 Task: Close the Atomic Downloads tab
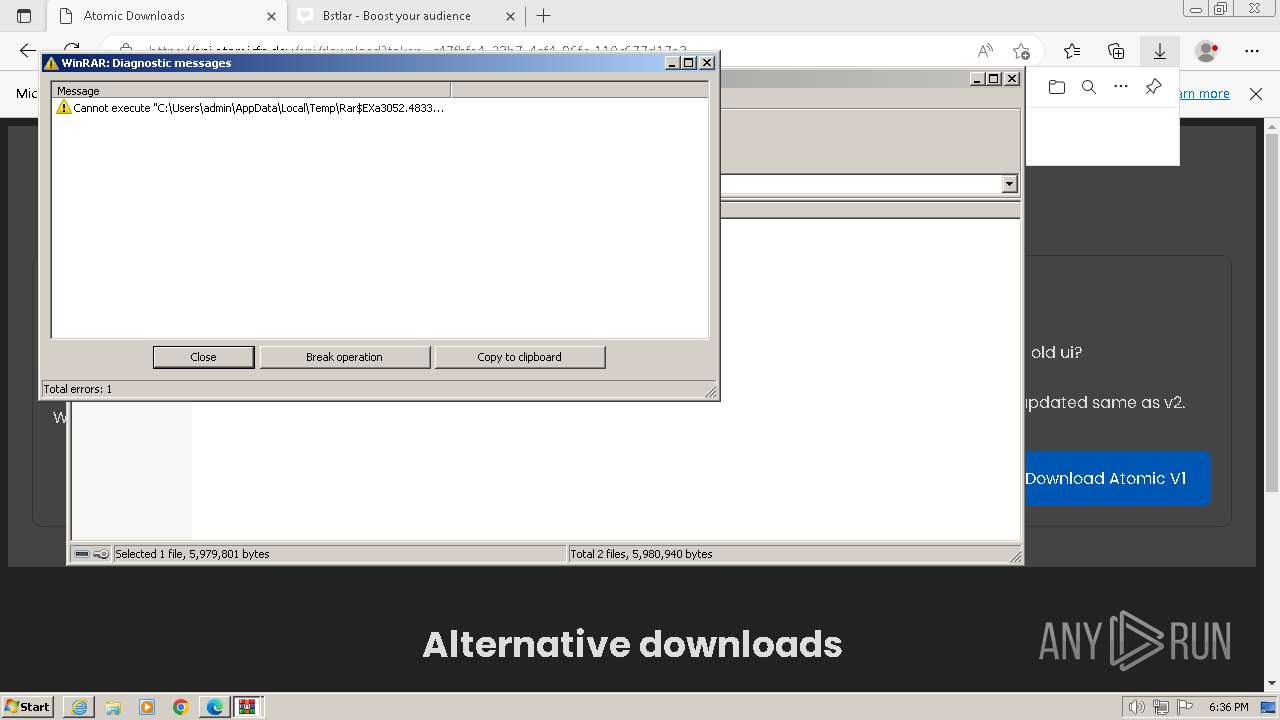point(271,16)
